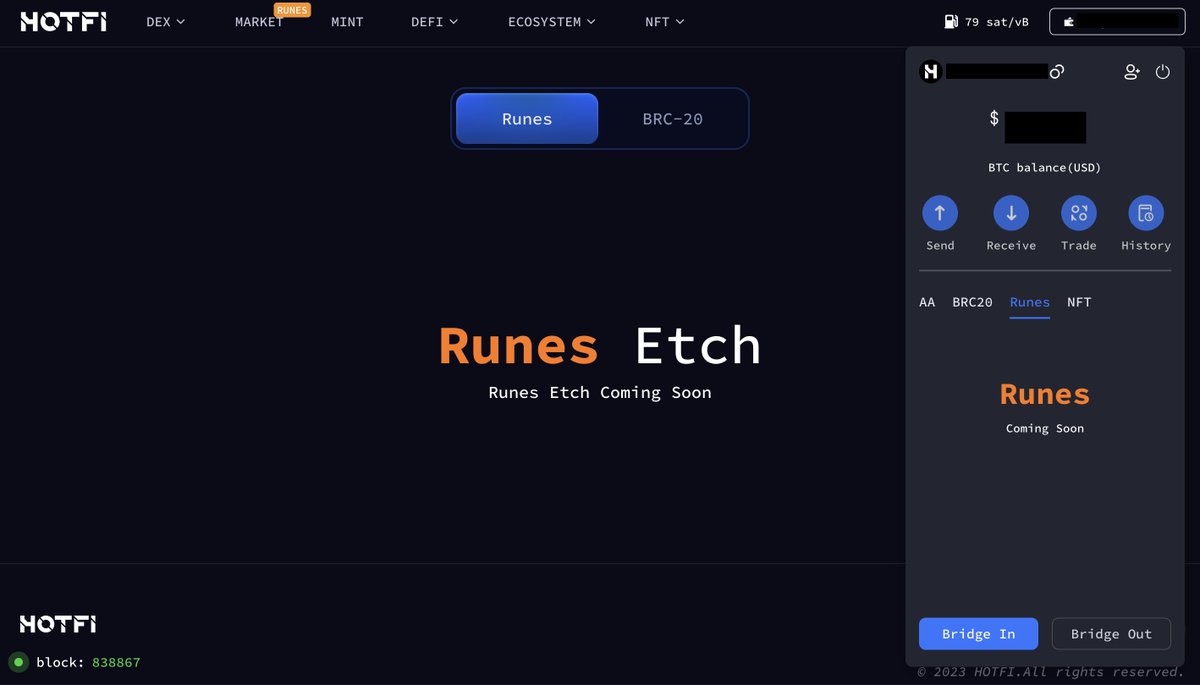The image size is (1200, 685).
Task: Click the connected wallet address button
Action: [1117, 22]
